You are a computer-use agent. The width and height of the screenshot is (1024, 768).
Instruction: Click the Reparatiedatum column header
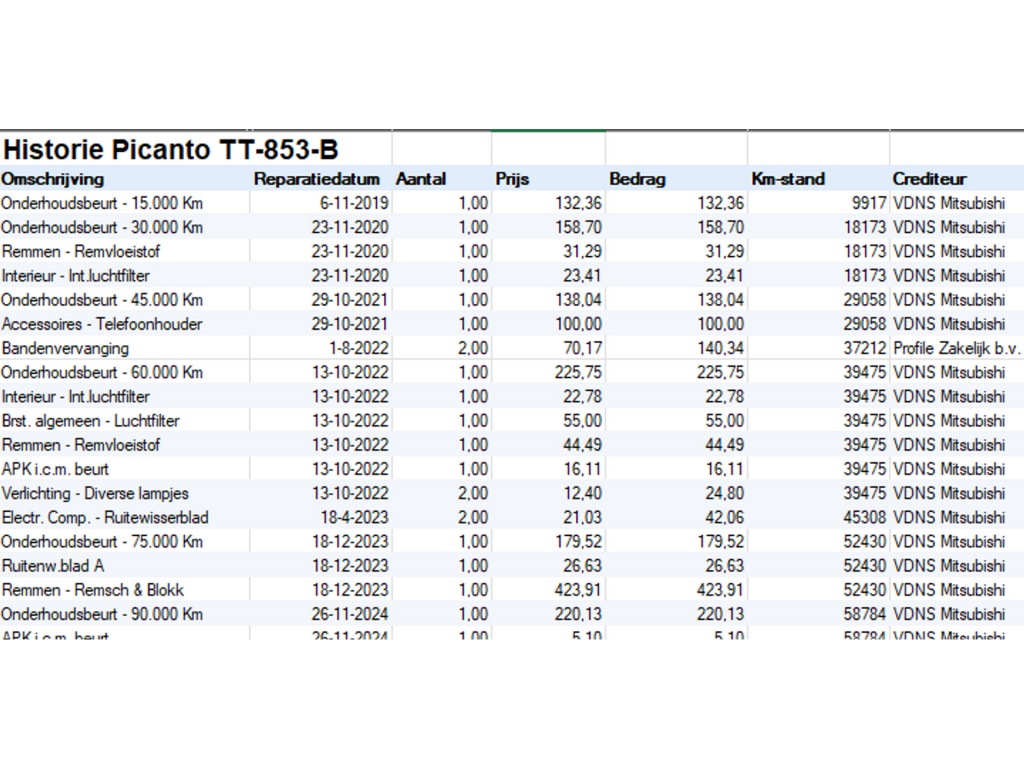(317, 179)
